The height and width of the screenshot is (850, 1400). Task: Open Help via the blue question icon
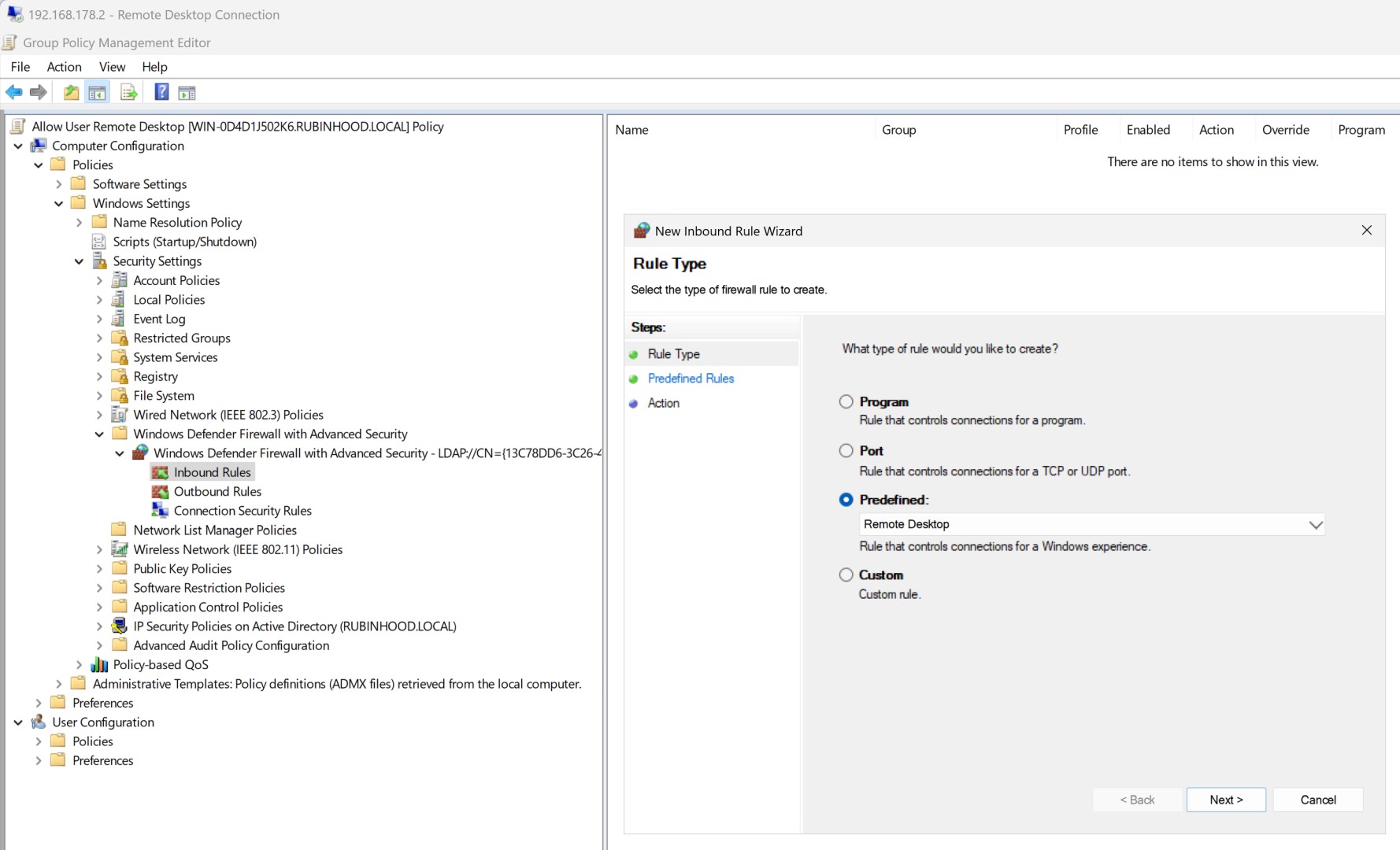coord(161,92)
